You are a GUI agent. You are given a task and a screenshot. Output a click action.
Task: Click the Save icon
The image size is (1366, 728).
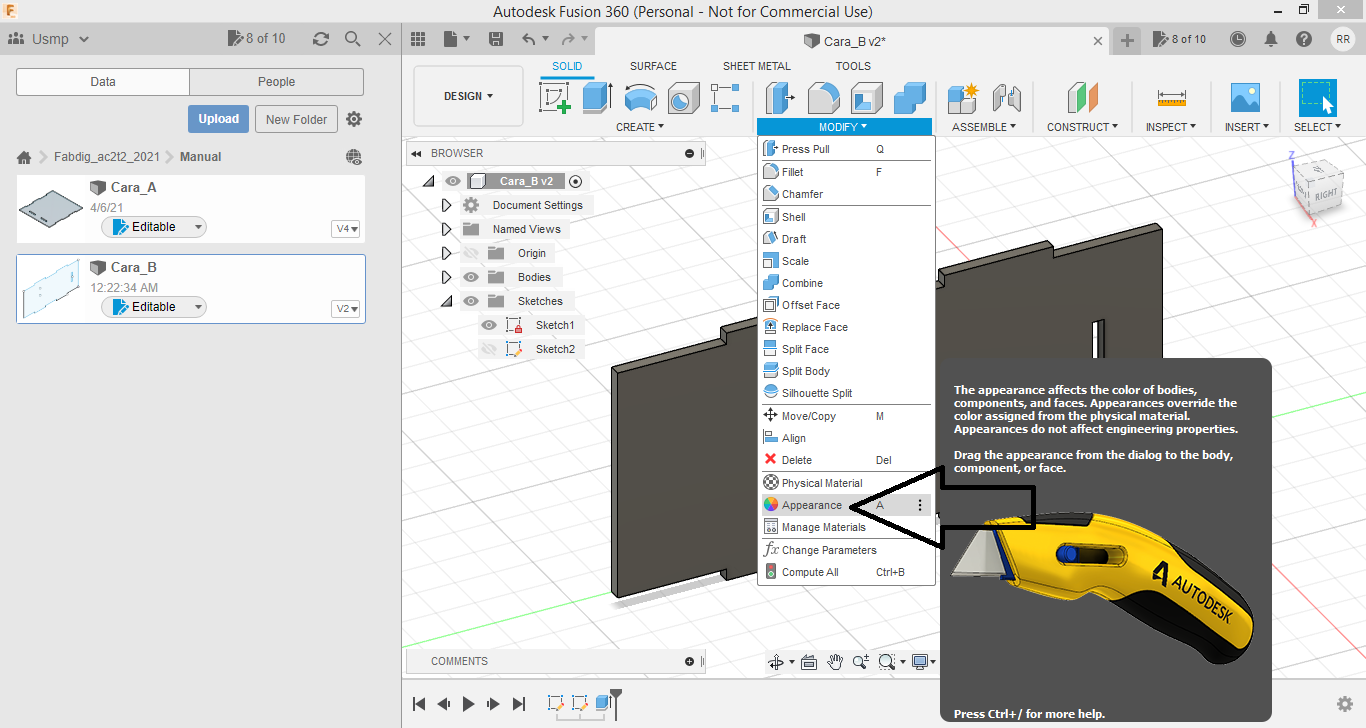[495, 39]
